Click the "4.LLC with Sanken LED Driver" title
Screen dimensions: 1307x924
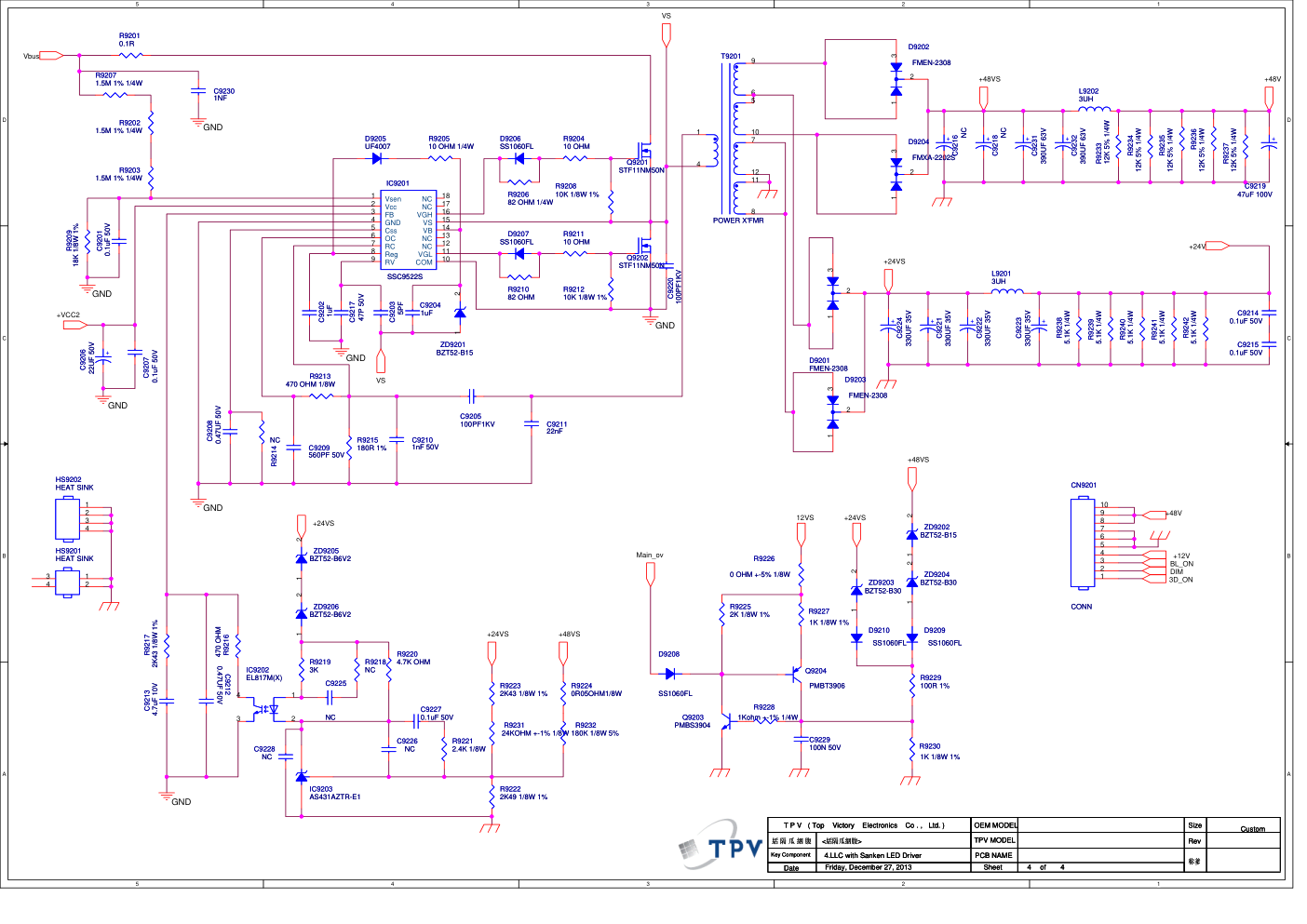872,855
